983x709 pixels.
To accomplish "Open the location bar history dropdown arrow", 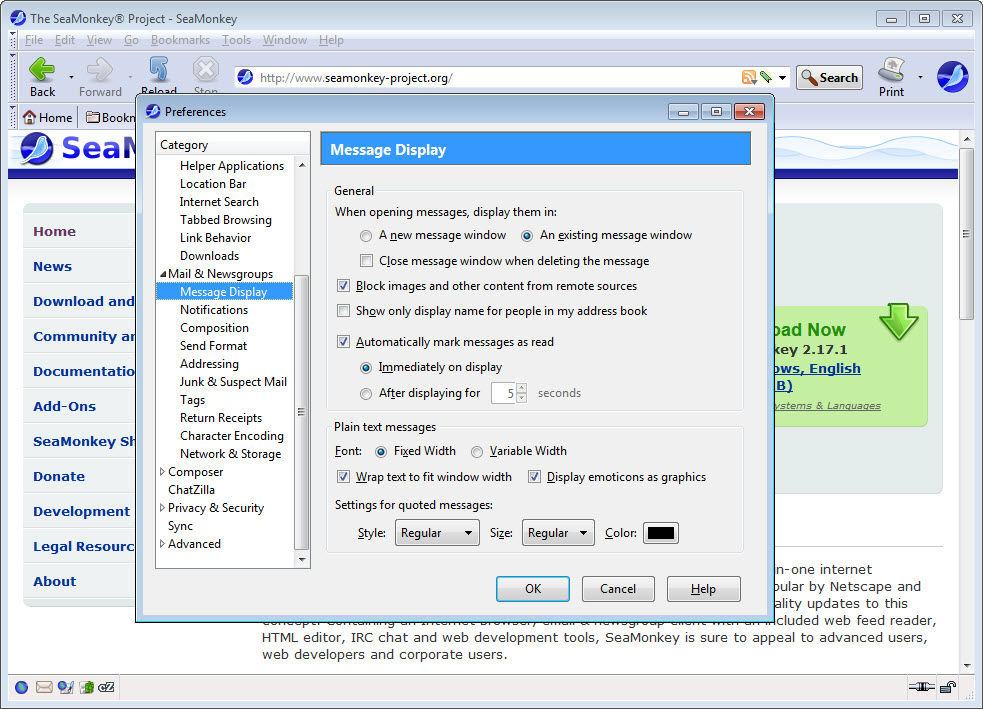I will [782, 78].
